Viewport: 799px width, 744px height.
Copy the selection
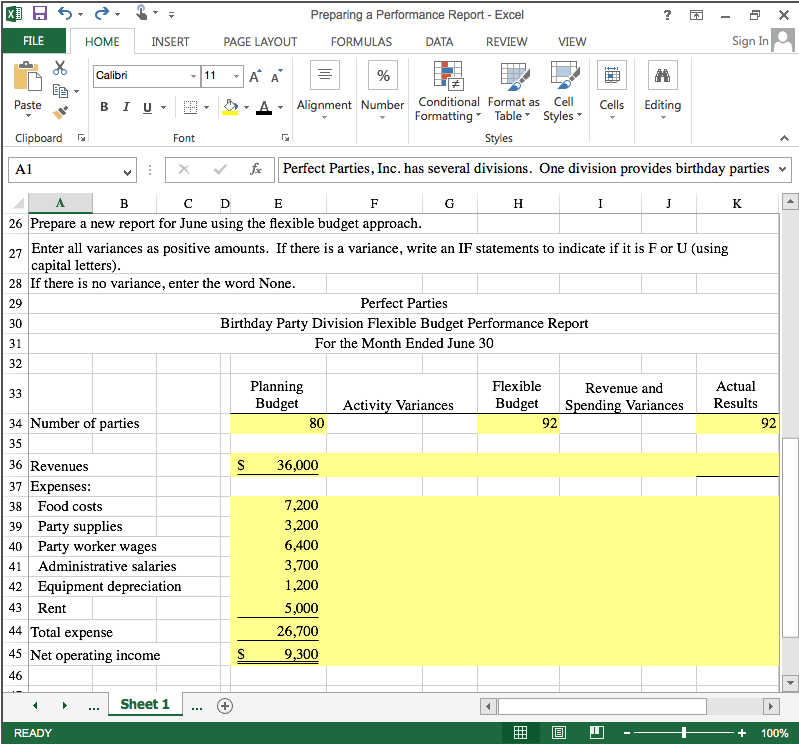click(x=61, y=91)
